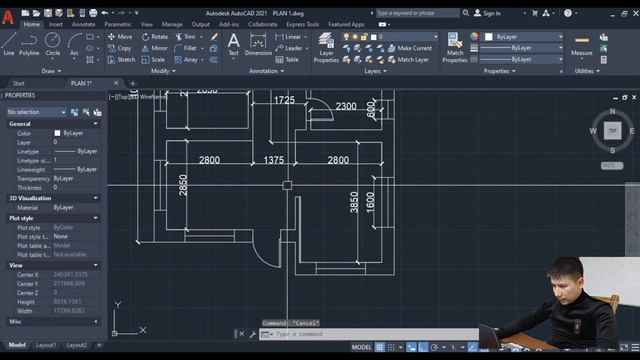The image size is (640, 360).
Task: Click Make Current layer button
Action: click(x=409, y=48)
